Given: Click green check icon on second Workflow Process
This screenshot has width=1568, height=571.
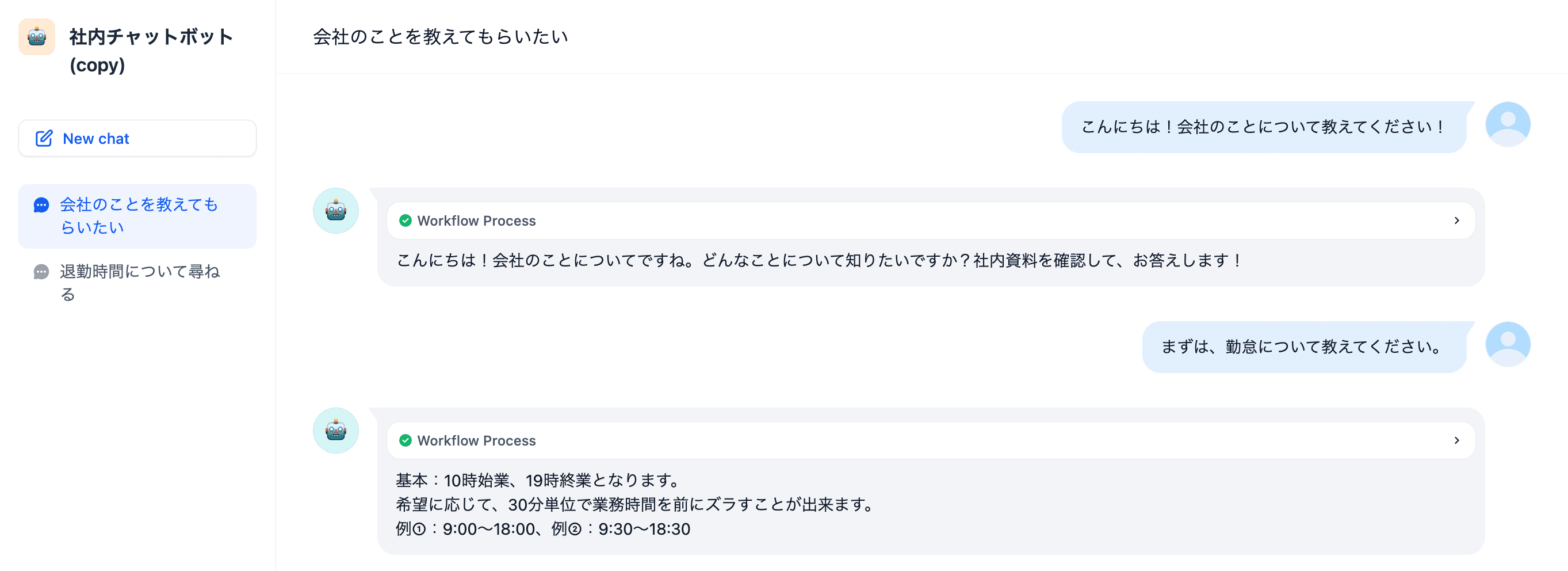Looking at the screenshot, I should click(x=406, y=440).
